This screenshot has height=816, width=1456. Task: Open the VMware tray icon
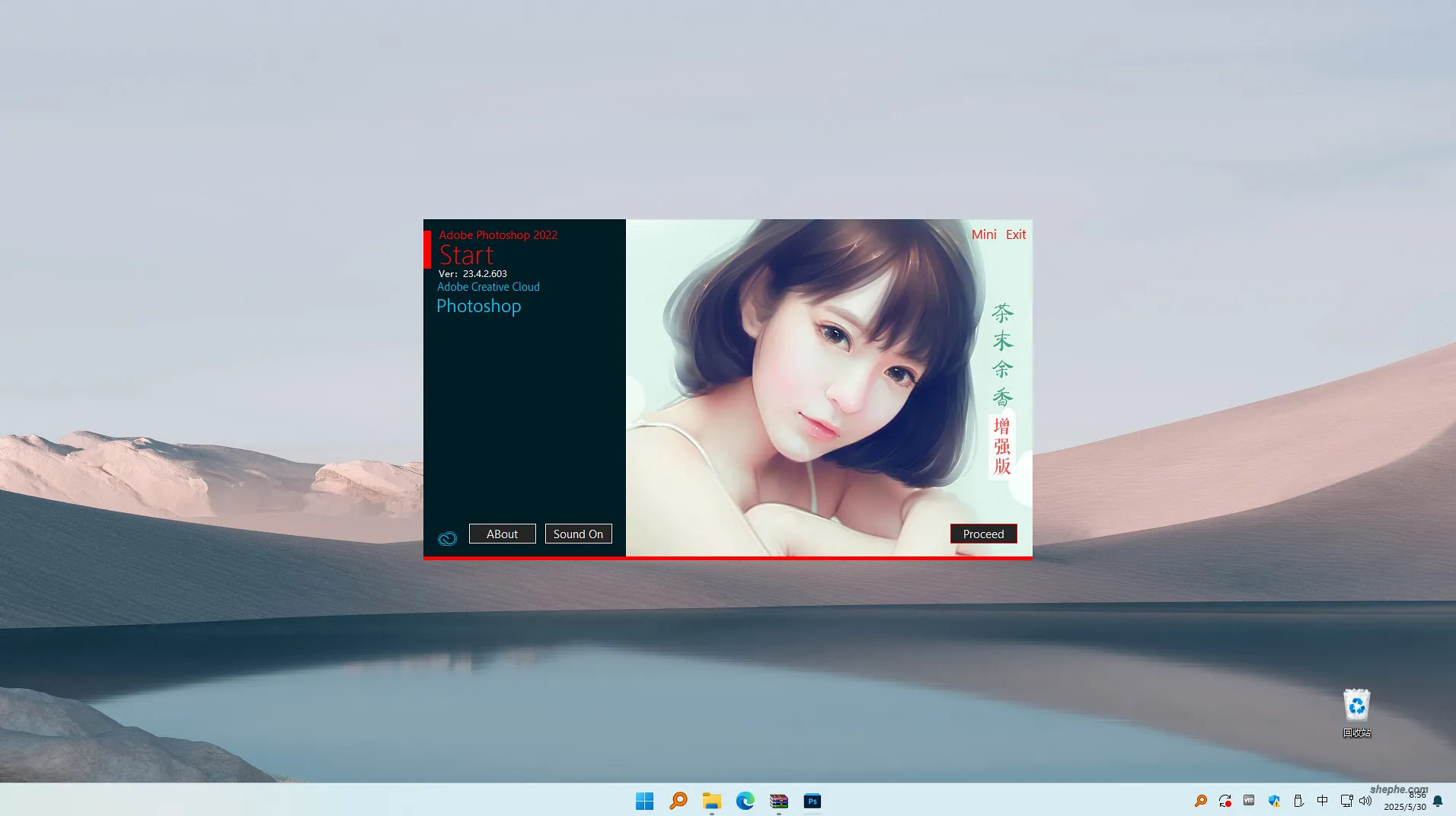1249,801
